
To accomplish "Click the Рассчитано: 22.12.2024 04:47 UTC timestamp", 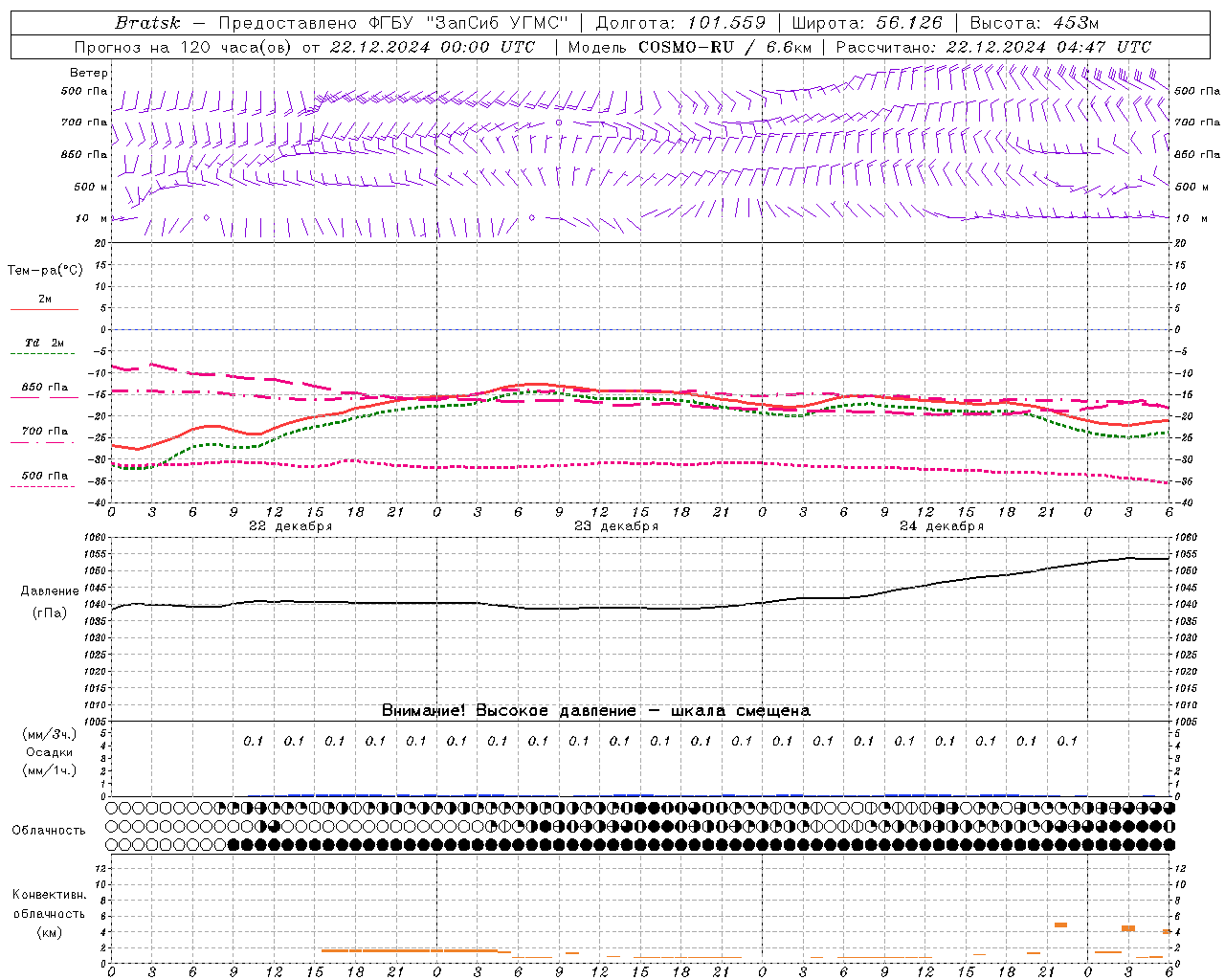I will click(993, 47).
